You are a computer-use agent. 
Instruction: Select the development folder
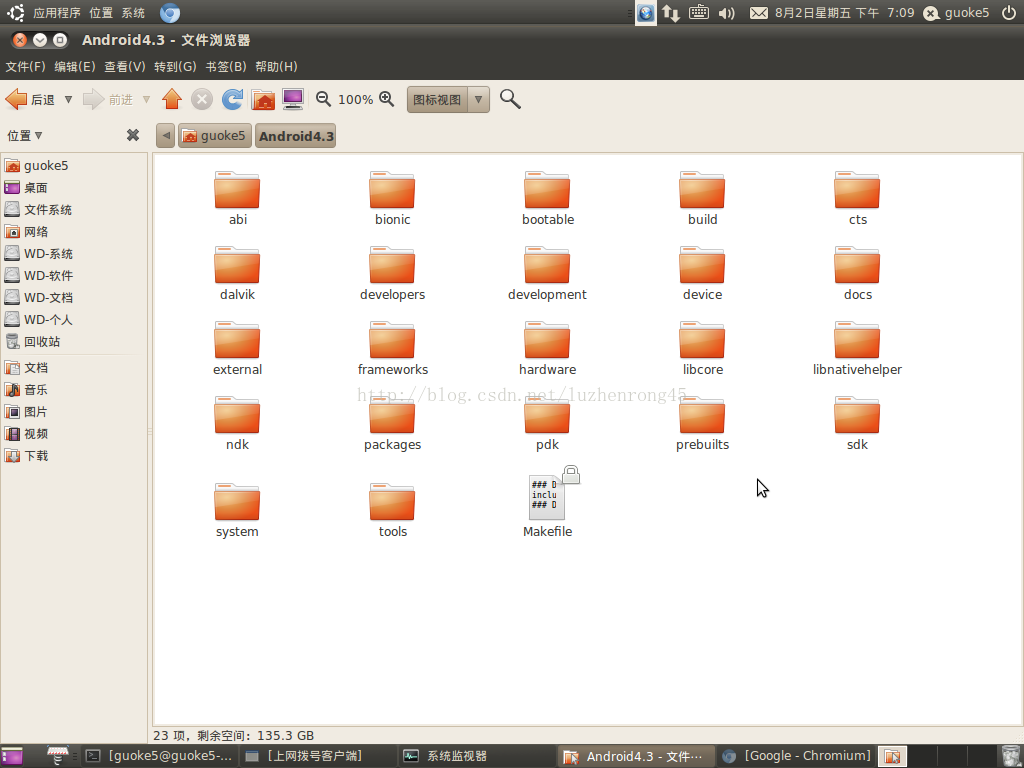547,274
